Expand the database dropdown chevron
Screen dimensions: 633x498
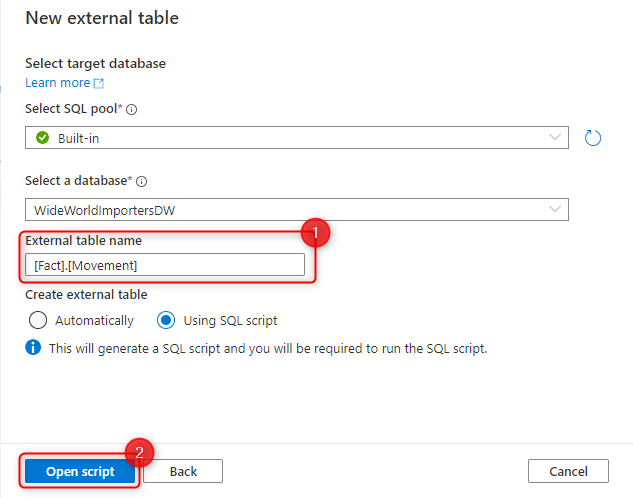[555, 209]
